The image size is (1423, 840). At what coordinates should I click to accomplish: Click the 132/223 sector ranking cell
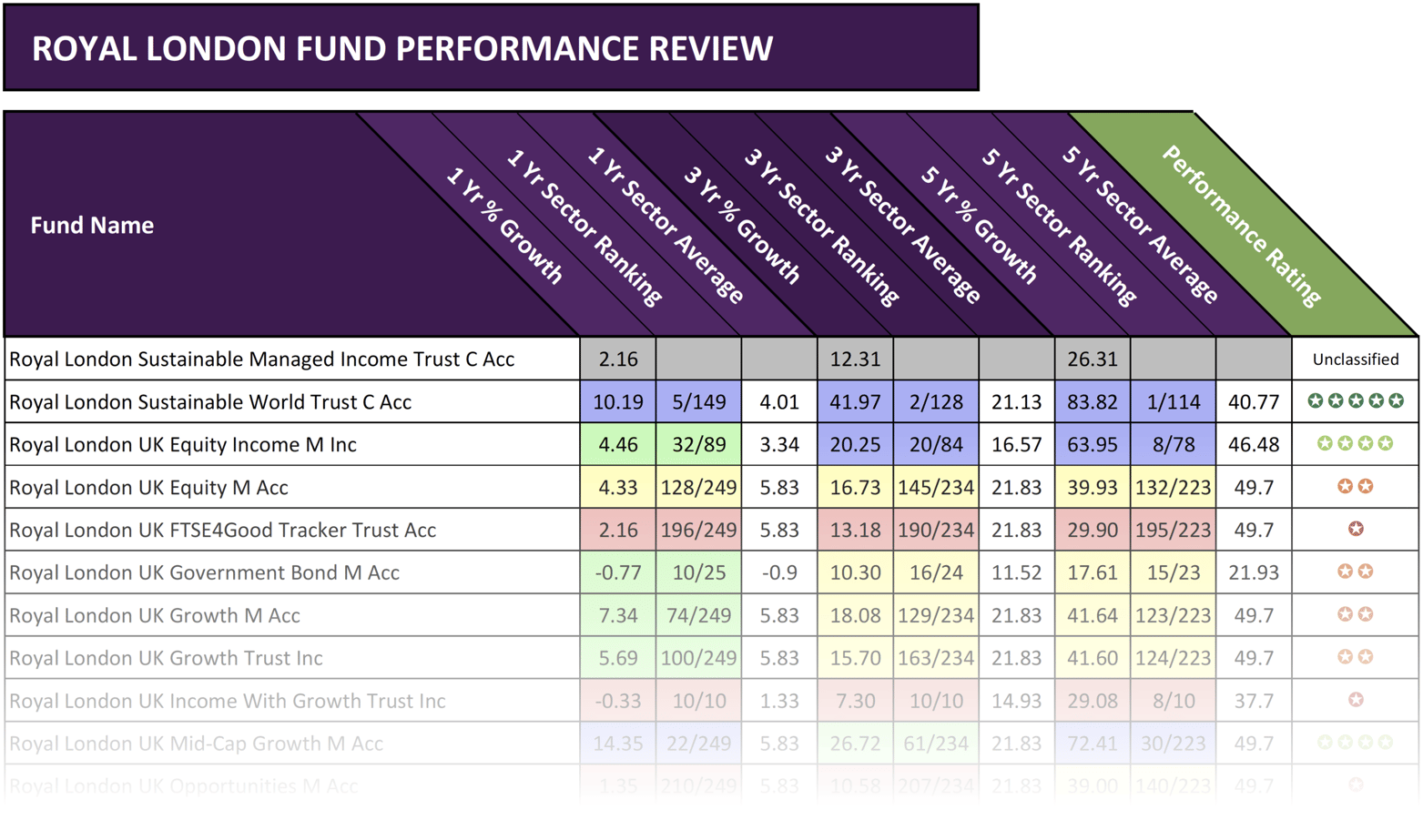click(x=1174, y=488)
